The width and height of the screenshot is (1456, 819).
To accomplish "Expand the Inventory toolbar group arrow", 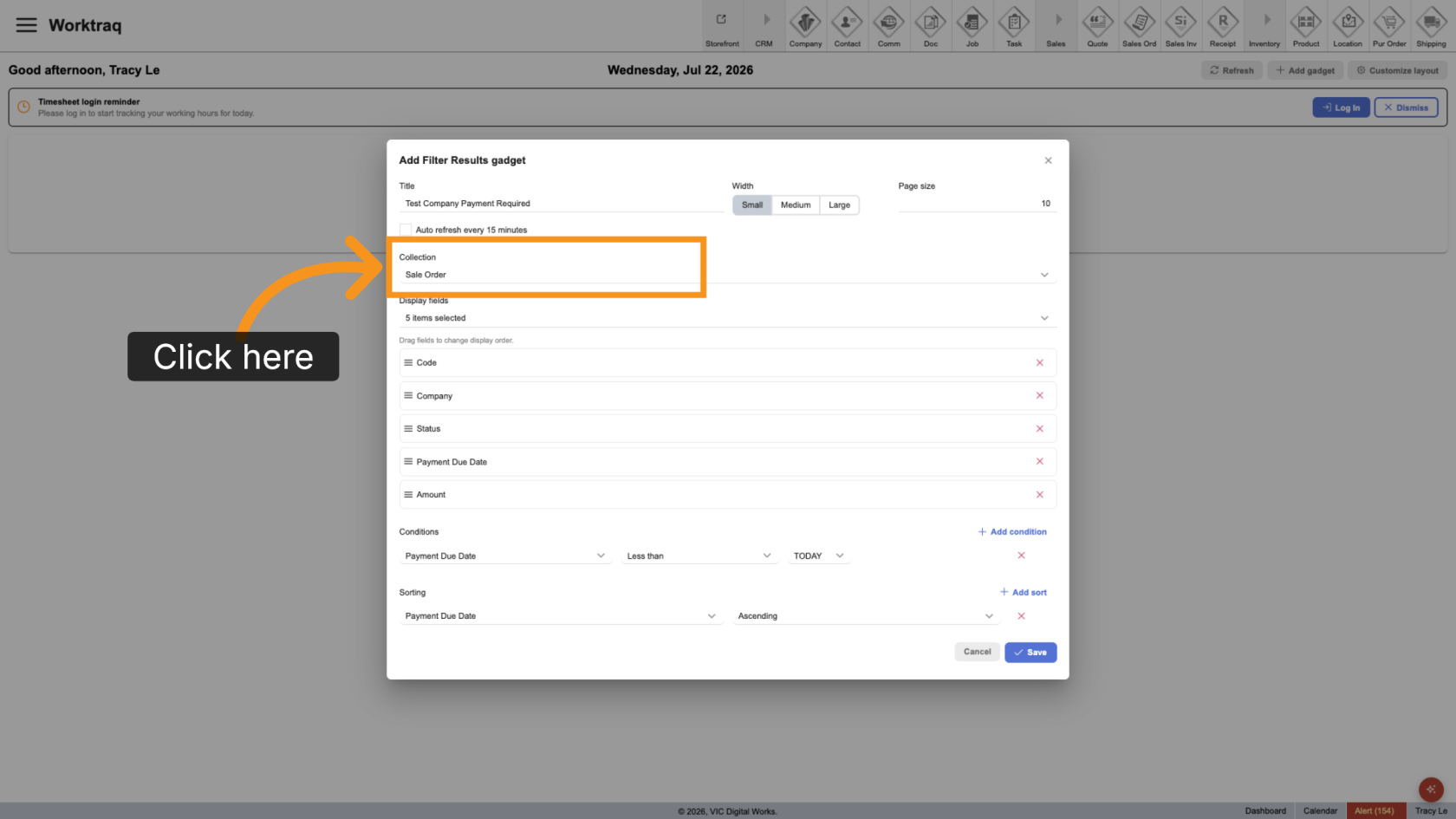I will click(x=1264, y=26).
